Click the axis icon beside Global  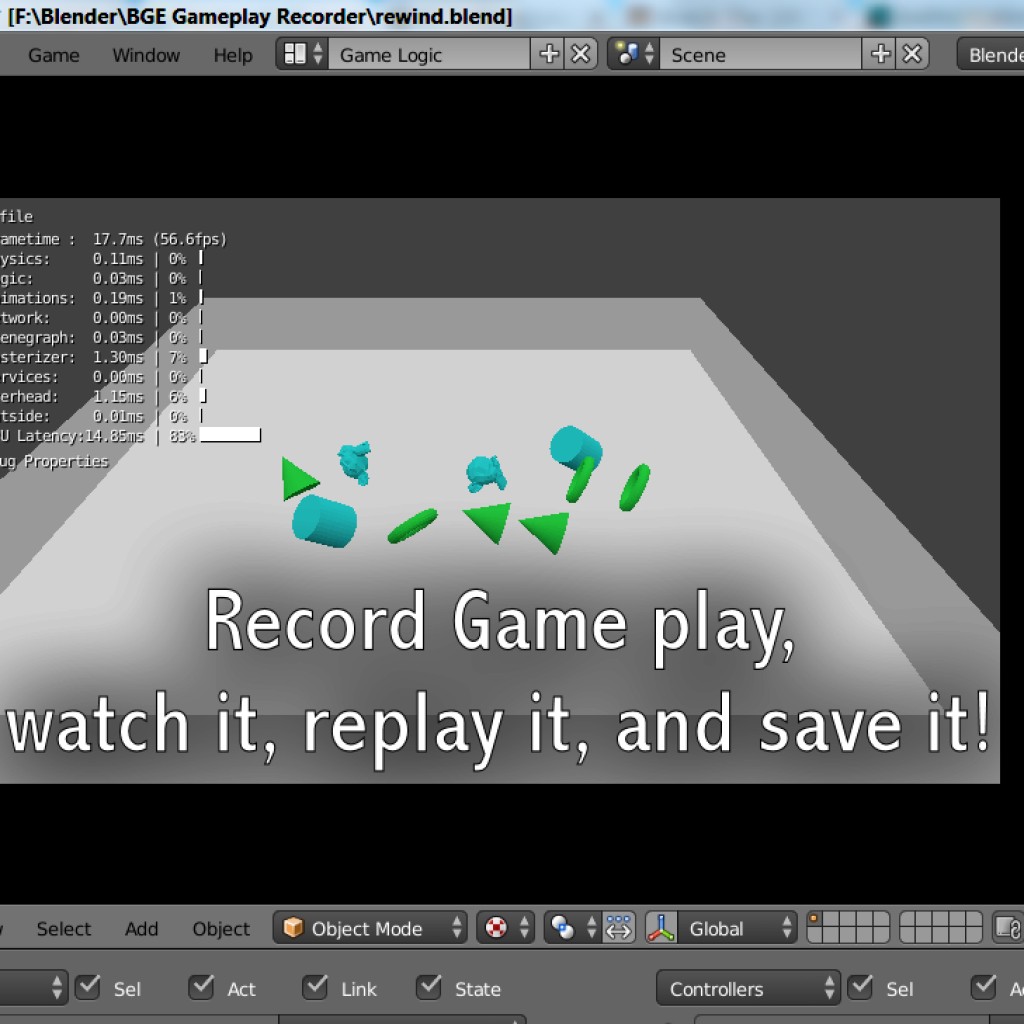coord(662,928)
